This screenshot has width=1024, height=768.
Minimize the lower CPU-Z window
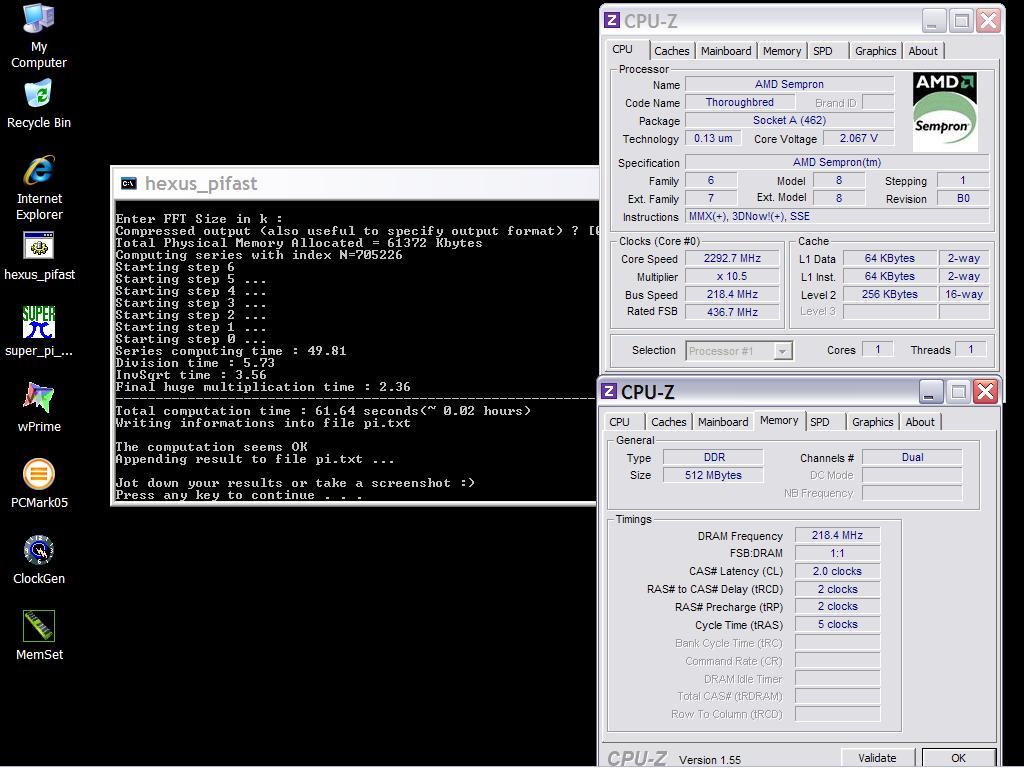[931, 392]
